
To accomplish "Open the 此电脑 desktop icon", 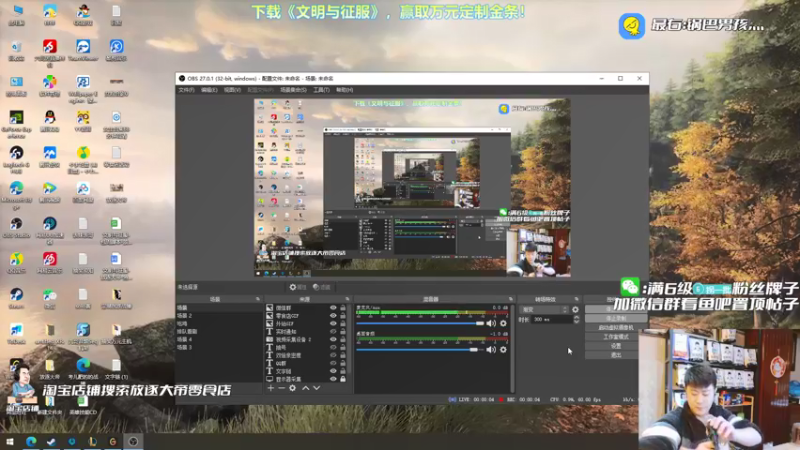I will (16, 15).
